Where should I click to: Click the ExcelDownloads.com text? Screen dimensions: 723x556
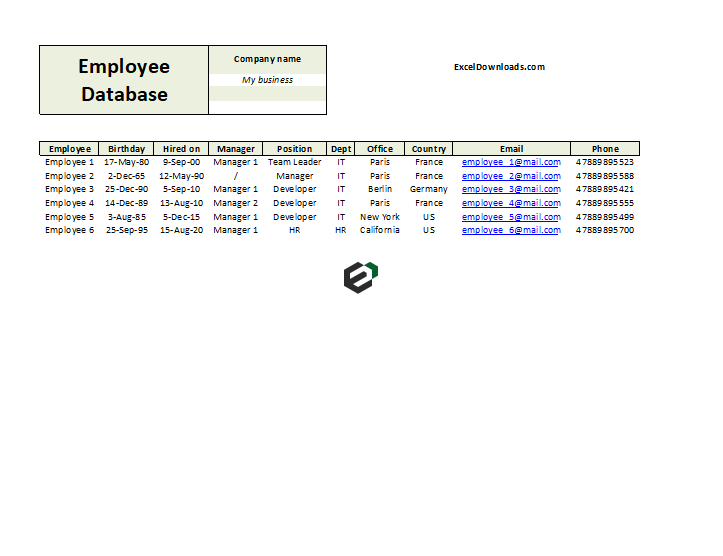[x=499, y=67]
